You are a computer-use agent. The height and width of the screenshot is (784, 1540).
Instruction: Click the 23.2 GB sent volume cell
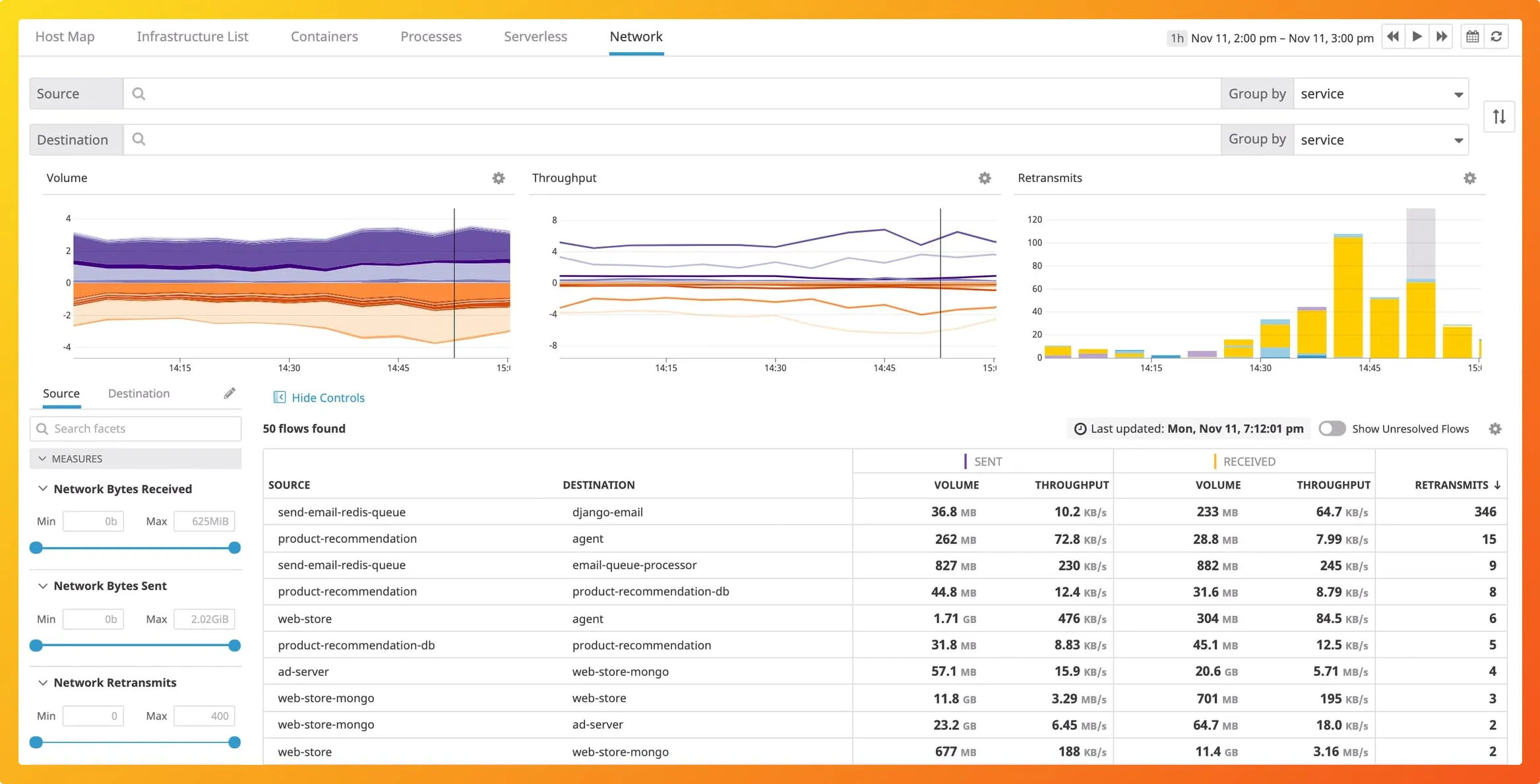(x=954, y=725)
